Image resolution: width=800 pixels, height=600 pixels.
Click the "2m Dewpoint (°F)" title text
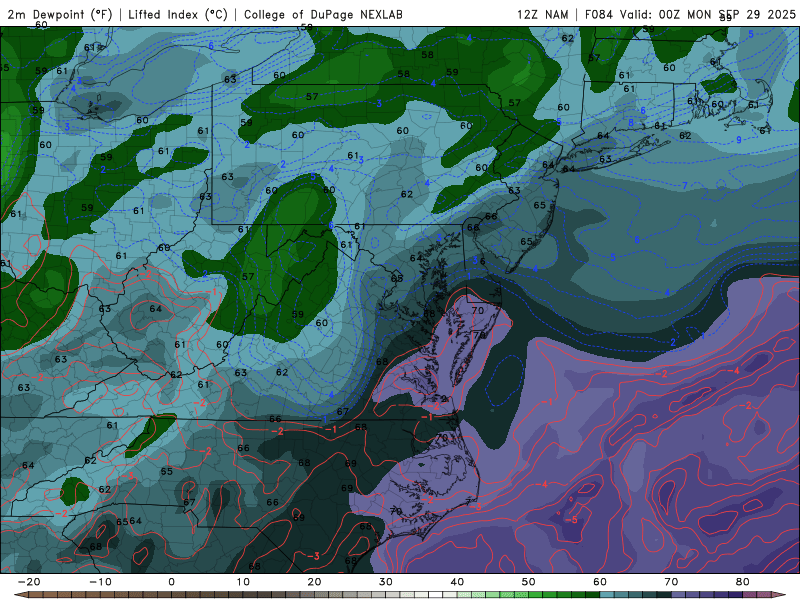coord(60,14)
